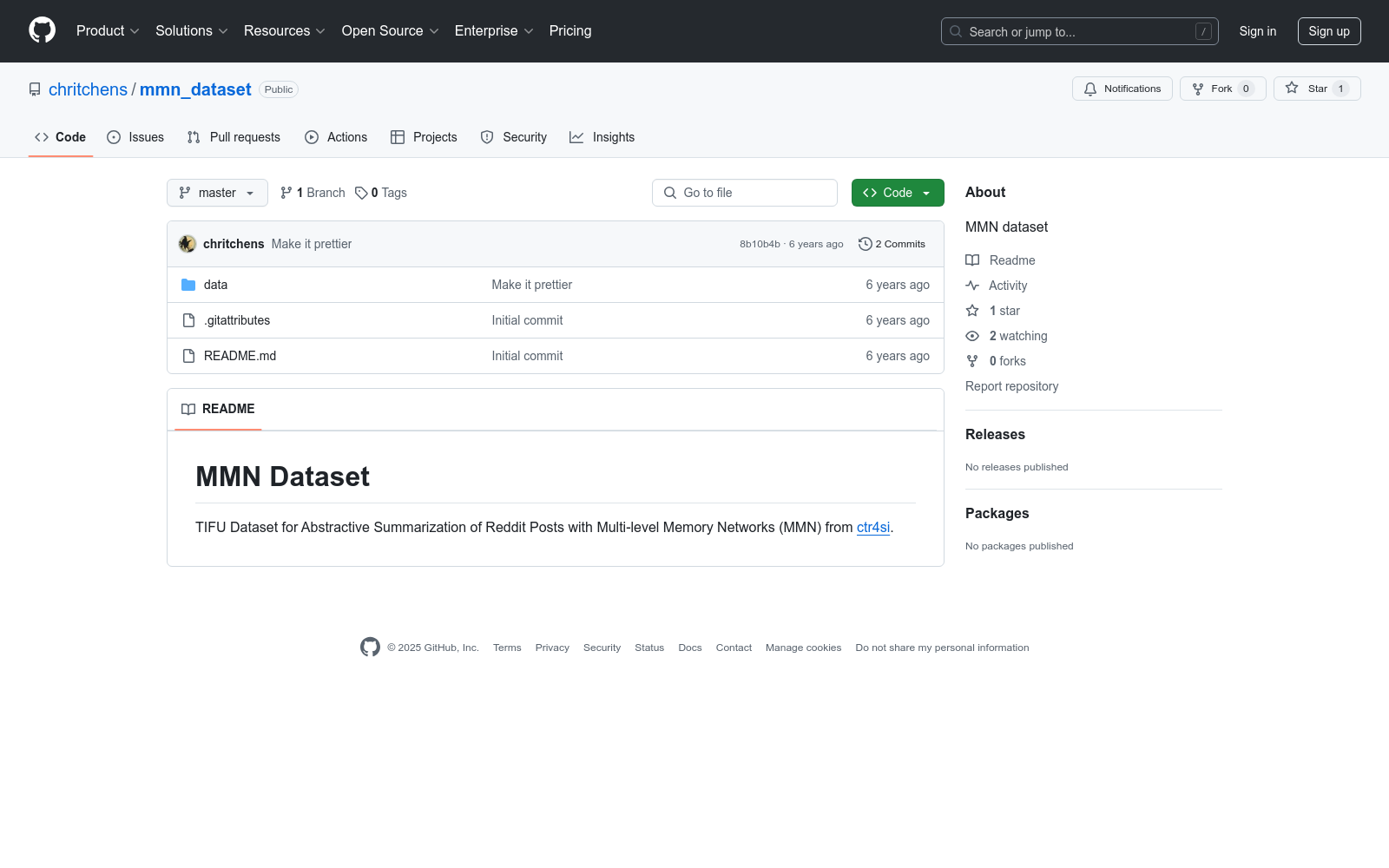Select the Code tab
The image size is (1389, 868).
61,137
